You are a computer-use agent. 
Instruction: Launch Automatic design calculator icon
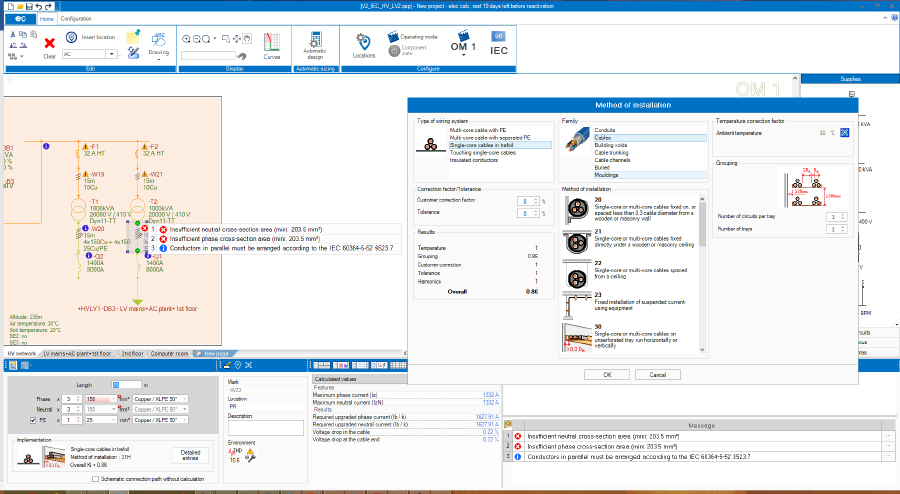click(315, 39)
